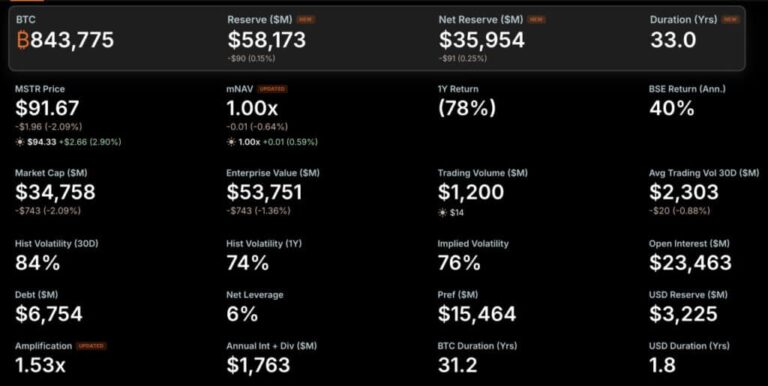This screenshot has height=386, width=768.
Task: Click the sun icon beside $94.33
Action: [20, 142]
